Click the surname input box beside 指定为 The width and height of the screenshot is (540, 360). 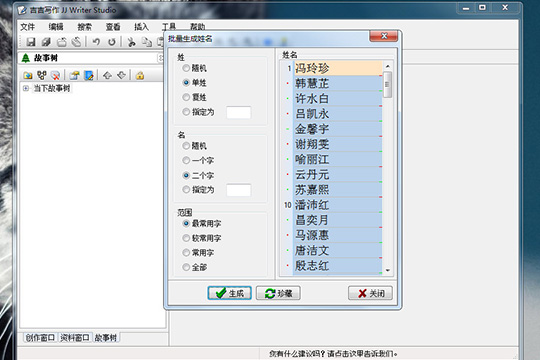[239, 112]
